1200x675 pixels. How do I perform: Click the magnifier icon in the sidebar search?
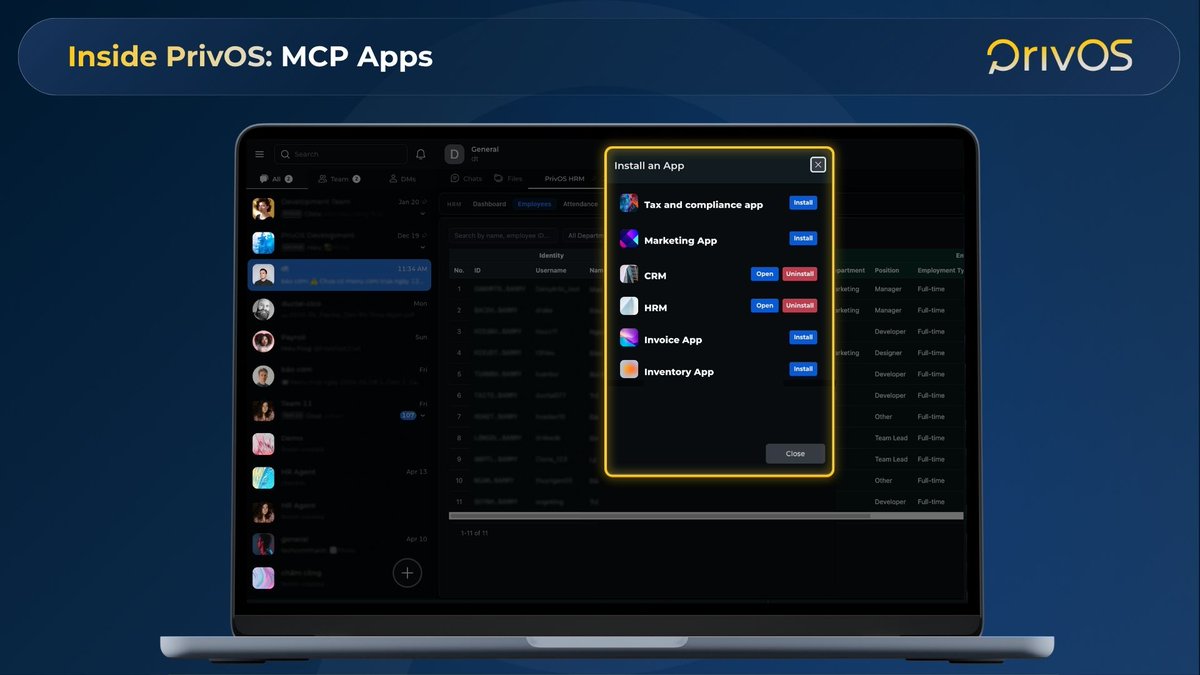[285, 154]
